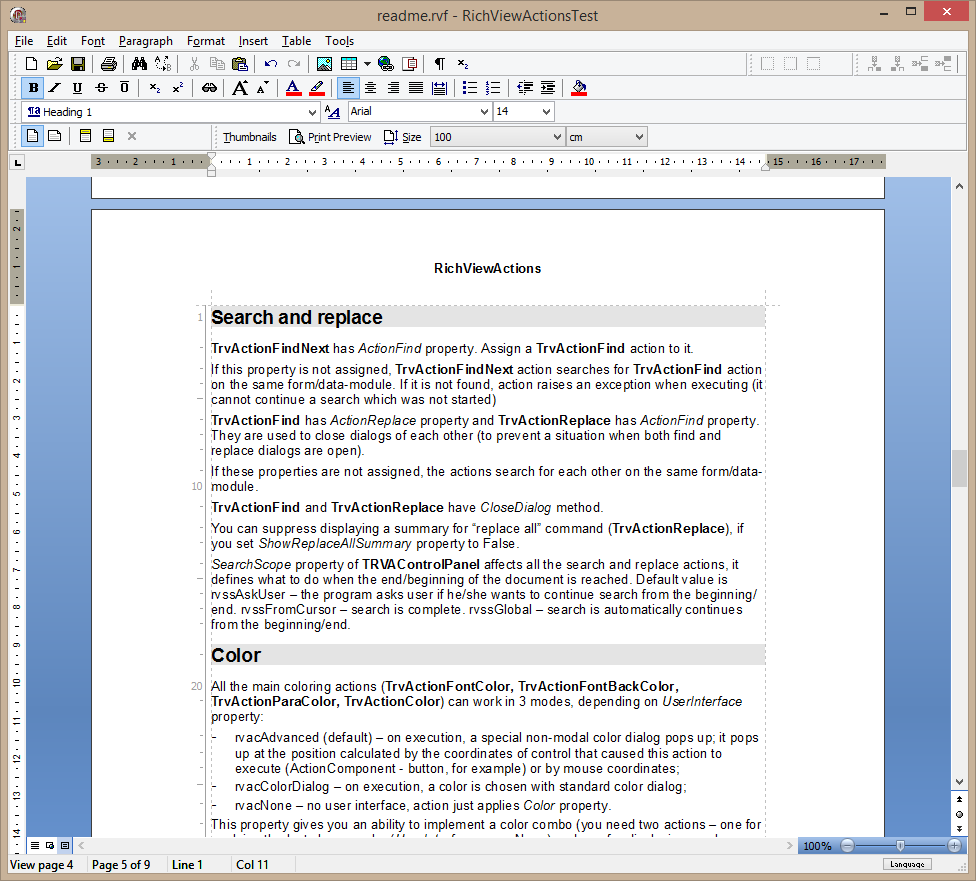This screenshot has height=881, width=976.
Task: Open the Insert menu
Action: [x=253, y=41]
